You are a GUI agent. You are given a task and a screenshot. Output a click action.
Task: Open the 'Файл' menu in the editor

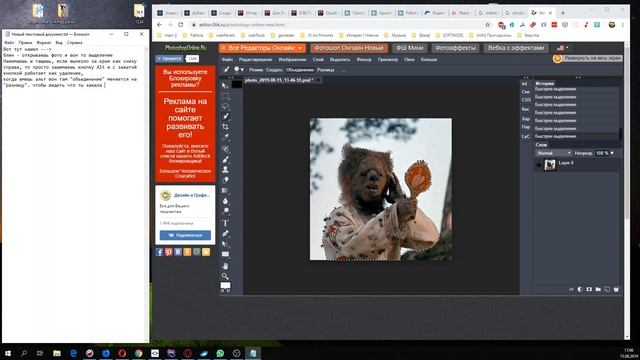(x=227, y=60)
